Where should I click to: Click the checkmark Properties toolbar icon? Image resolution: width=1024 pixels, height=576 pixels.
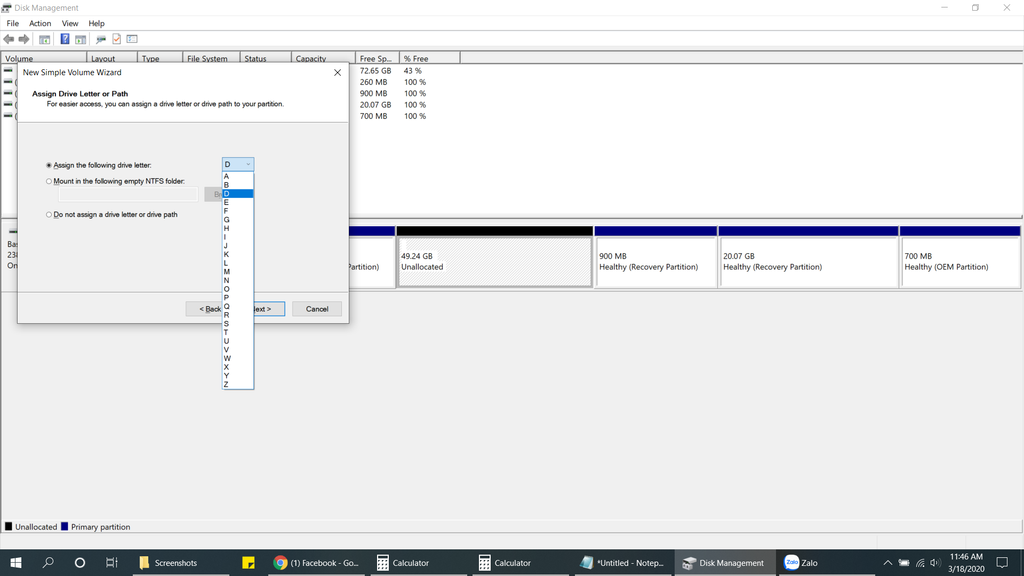point(116,39)
